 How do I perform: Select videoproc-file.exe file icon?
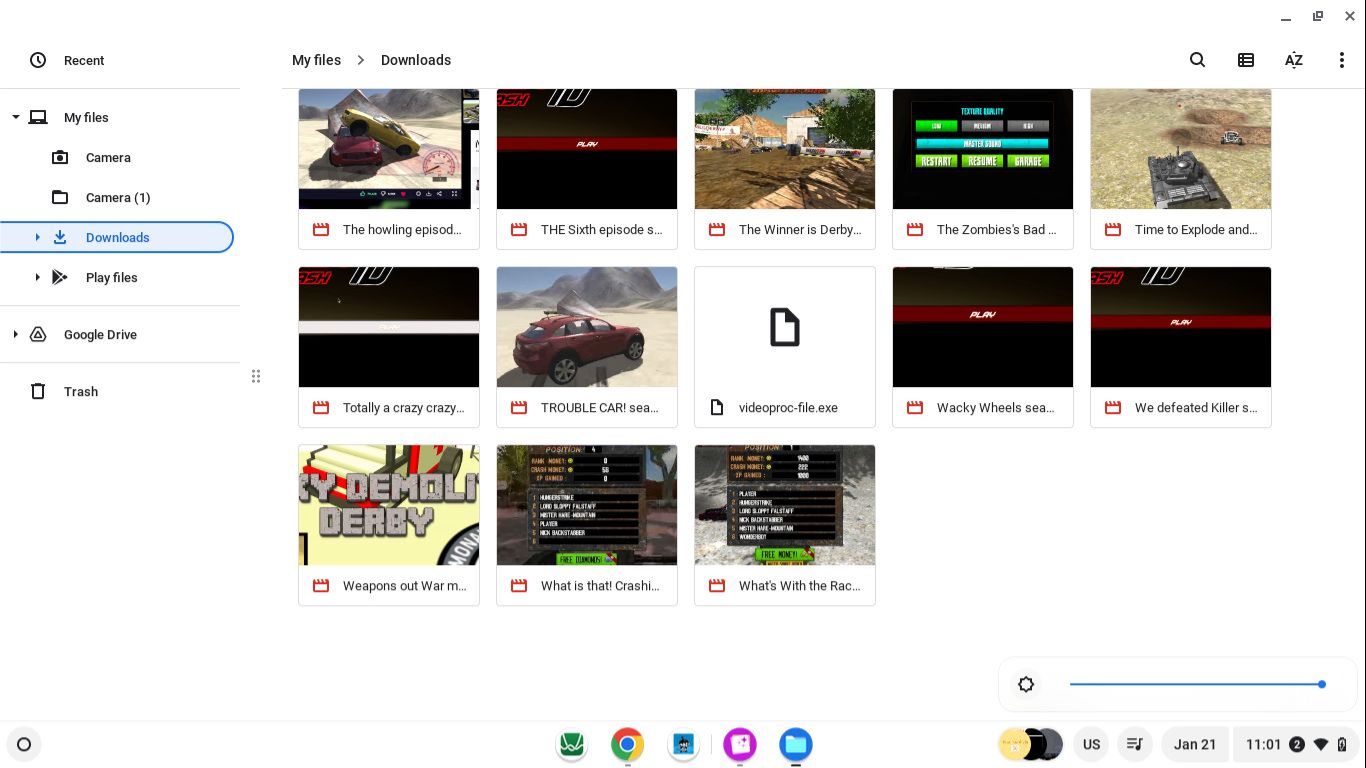[785, 327]
